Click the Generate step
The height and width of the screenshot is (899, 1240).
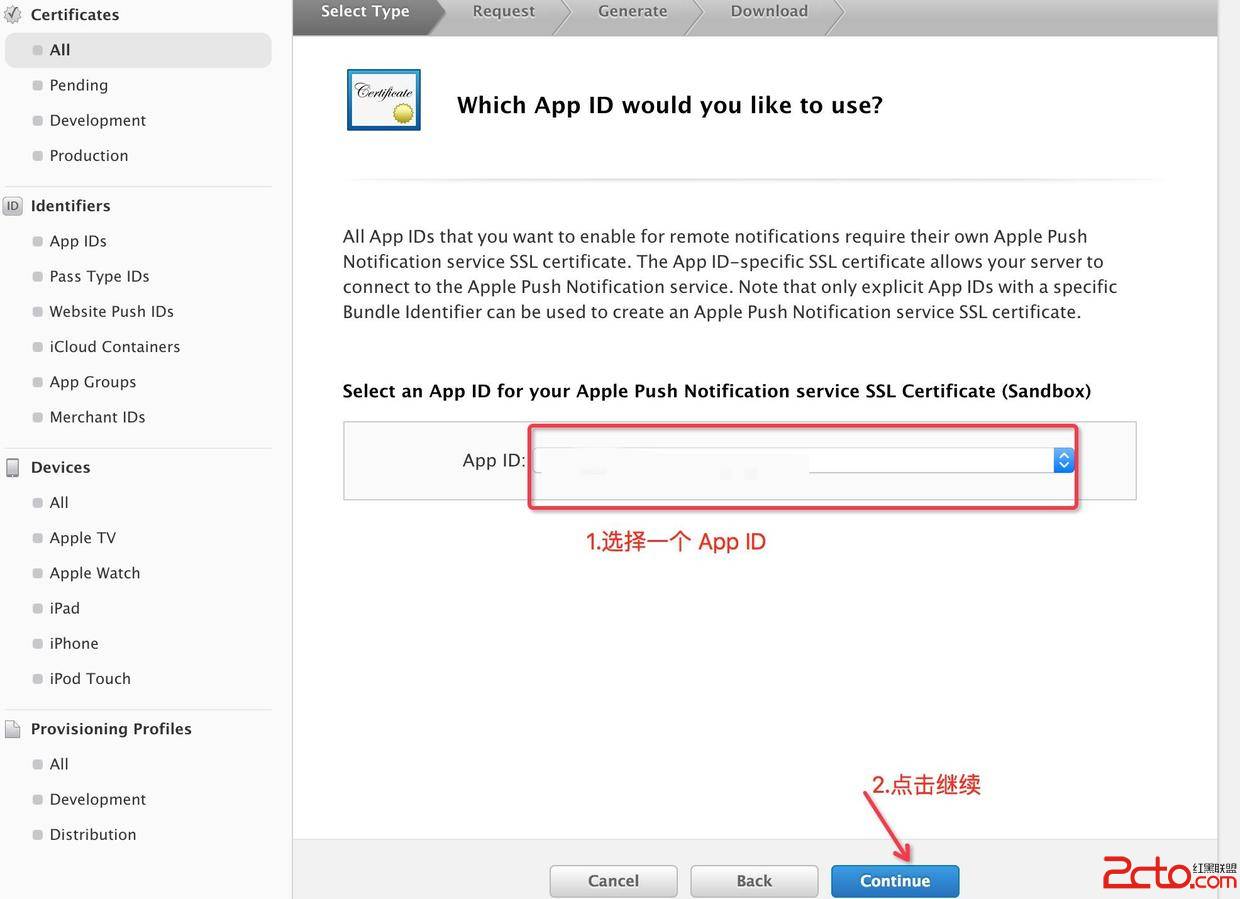pyautogui.click(x=632, y=11)
